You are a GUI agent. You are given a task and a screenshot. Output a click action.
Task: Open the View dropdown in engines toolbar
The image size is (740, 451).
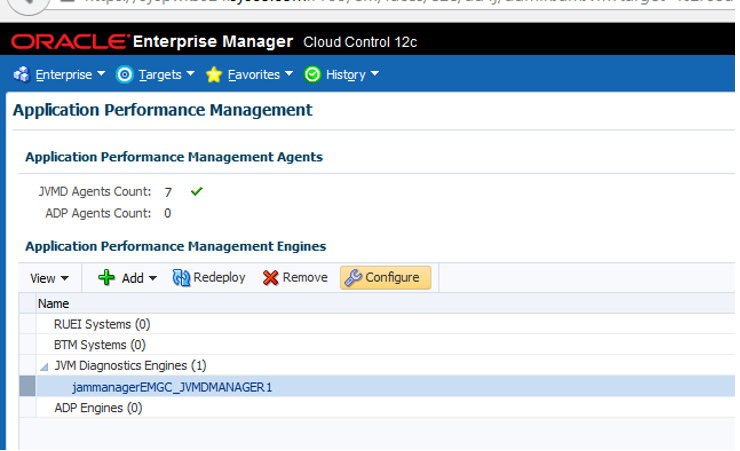coord(49,278)
